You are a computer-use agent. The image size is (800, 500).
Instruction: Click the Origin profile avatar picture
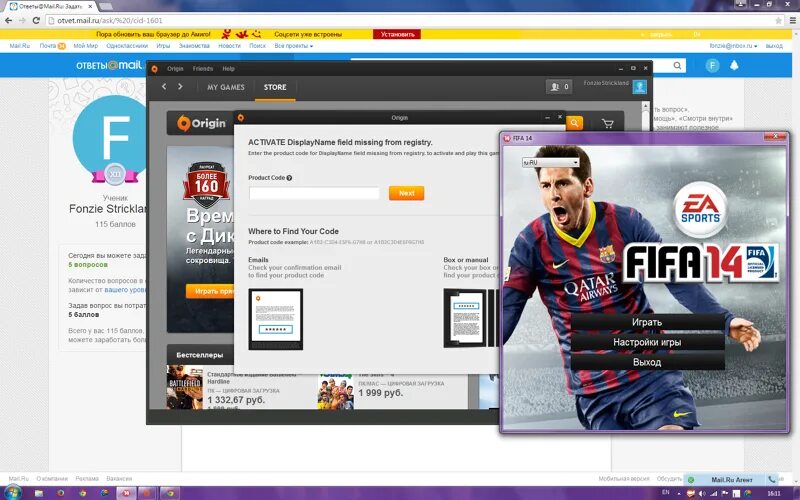point(640,87)
